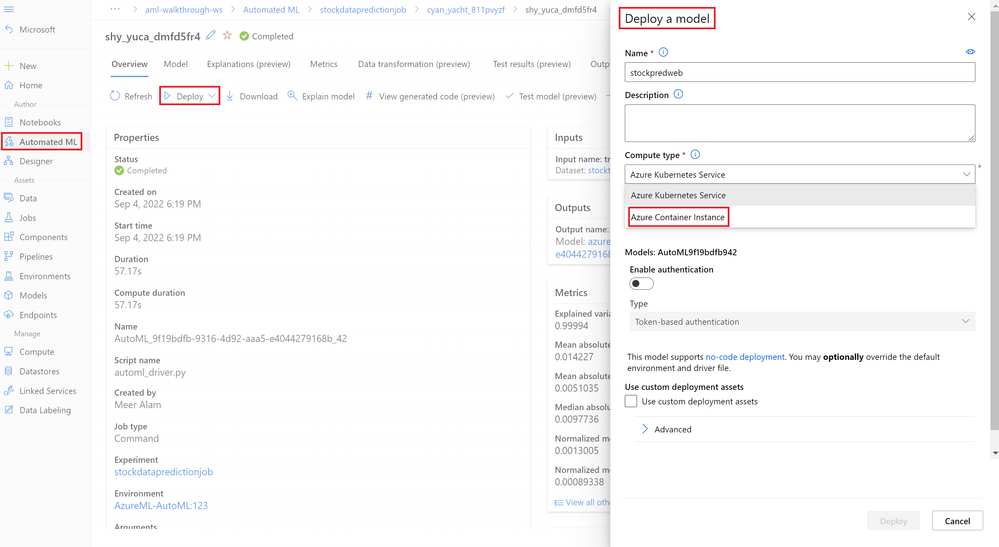Click Explain model in the toolbar
This screenshot has width=999, height=547.
[x=320, y=96]
